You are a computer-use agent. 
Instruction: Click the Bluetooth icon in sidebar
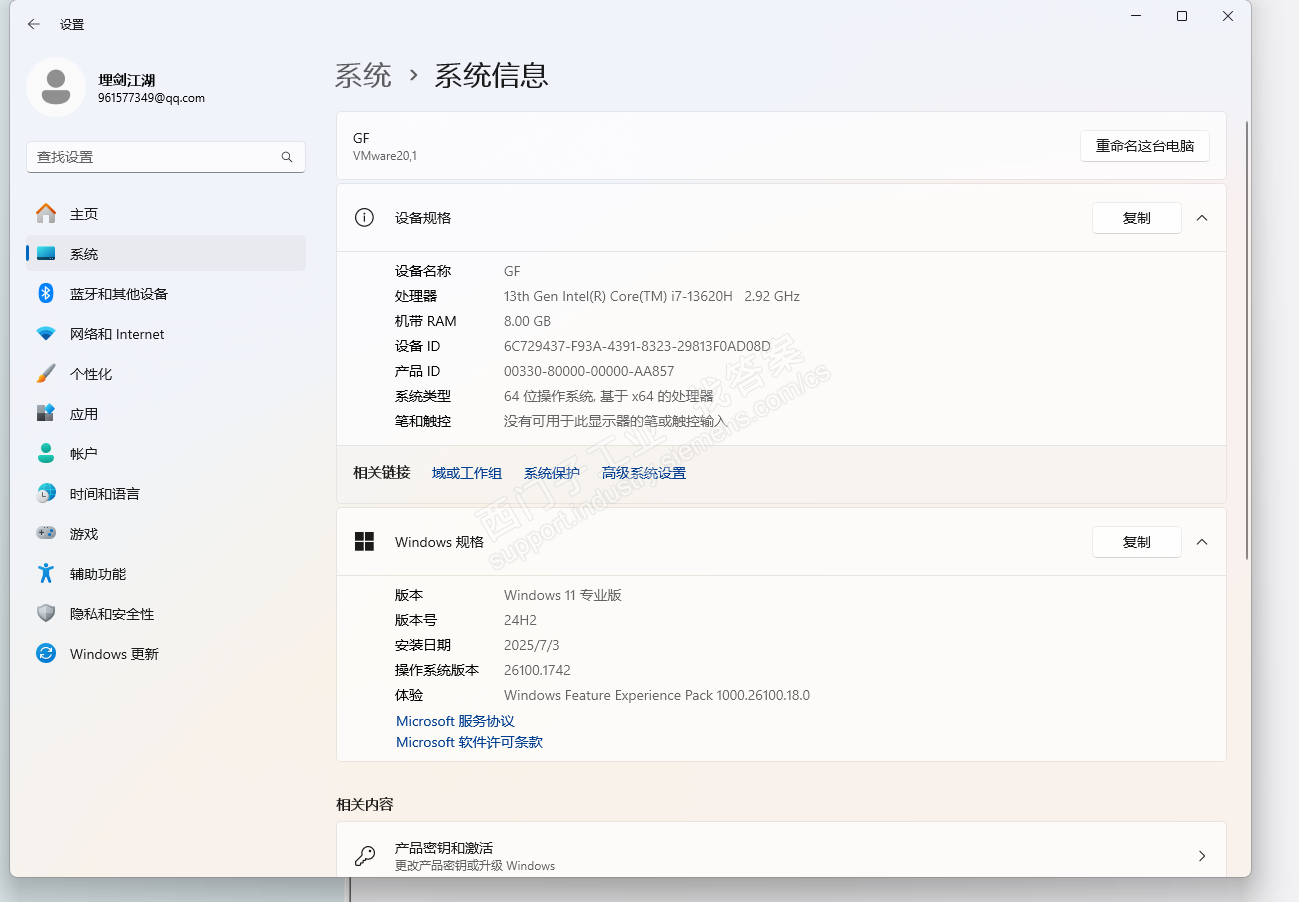pyautogui.click(x=46, y=294)
